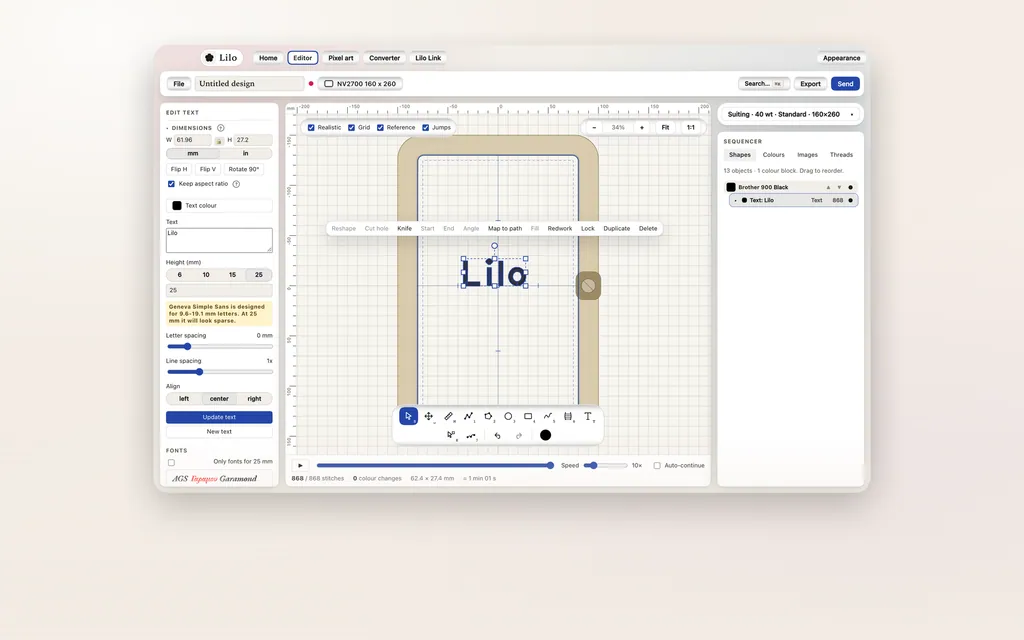Viewport: 1024px width, 640px height.
Task: Open the Converter tab
Action: coord(384,58)
